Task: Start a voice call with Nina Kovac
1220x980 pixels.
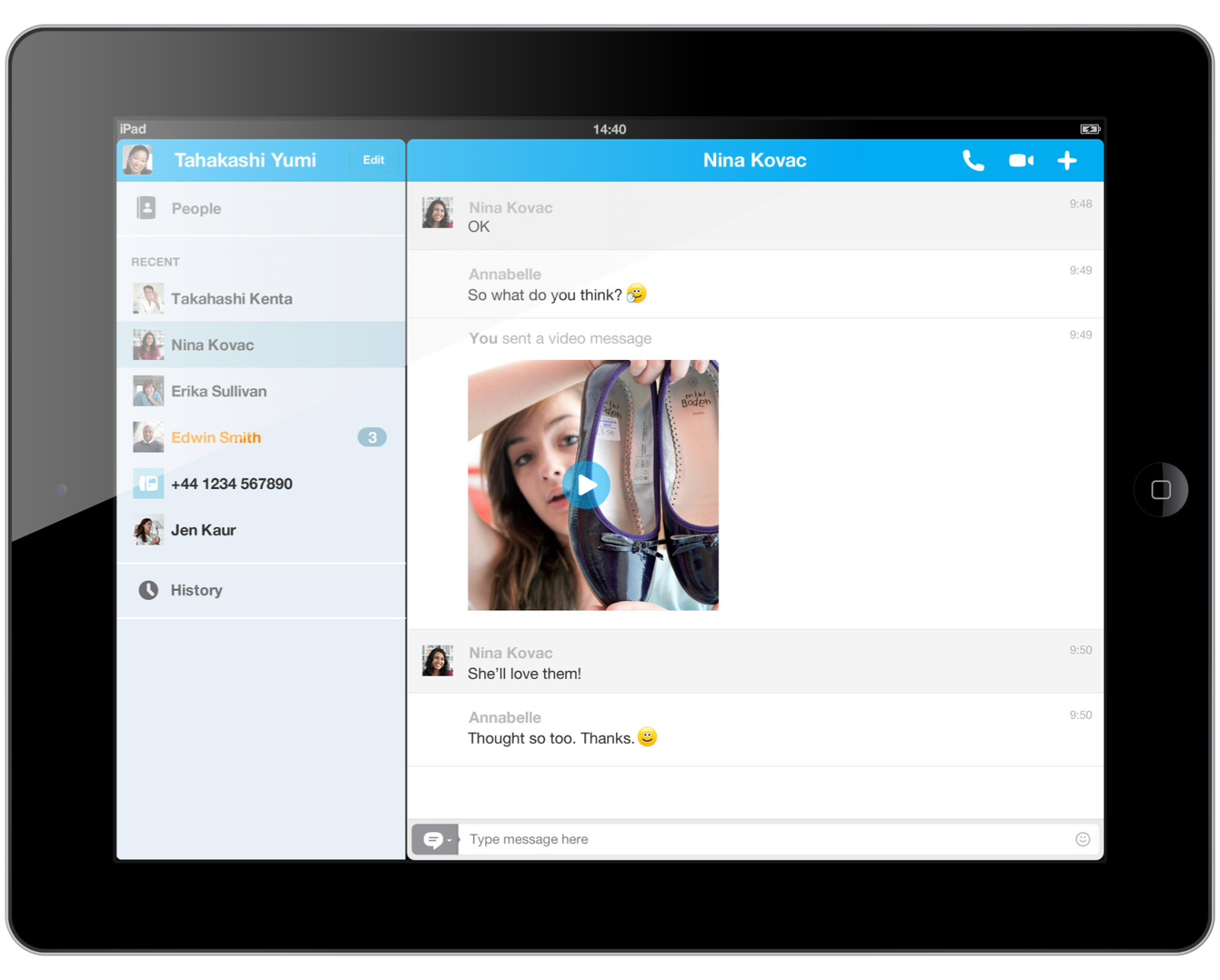Action: click(973, 160)
